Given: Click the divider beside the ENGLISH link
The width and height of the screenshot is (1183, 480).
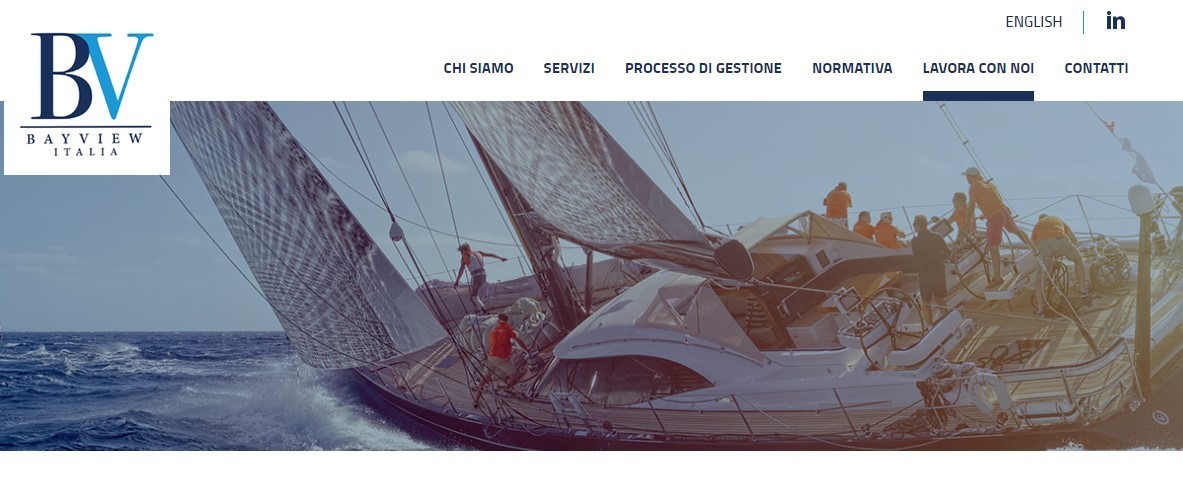Looking at the screenshot, I should [1083, 22].
